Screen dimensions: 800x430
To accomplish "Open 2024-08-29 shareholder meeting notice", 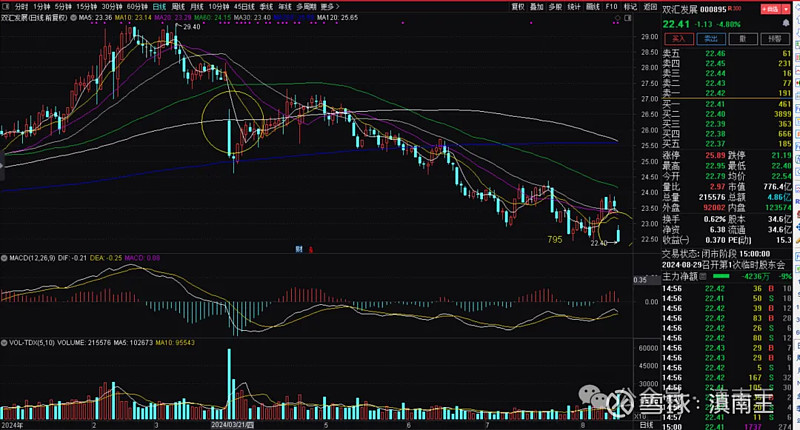I will (x=723, y=265).
